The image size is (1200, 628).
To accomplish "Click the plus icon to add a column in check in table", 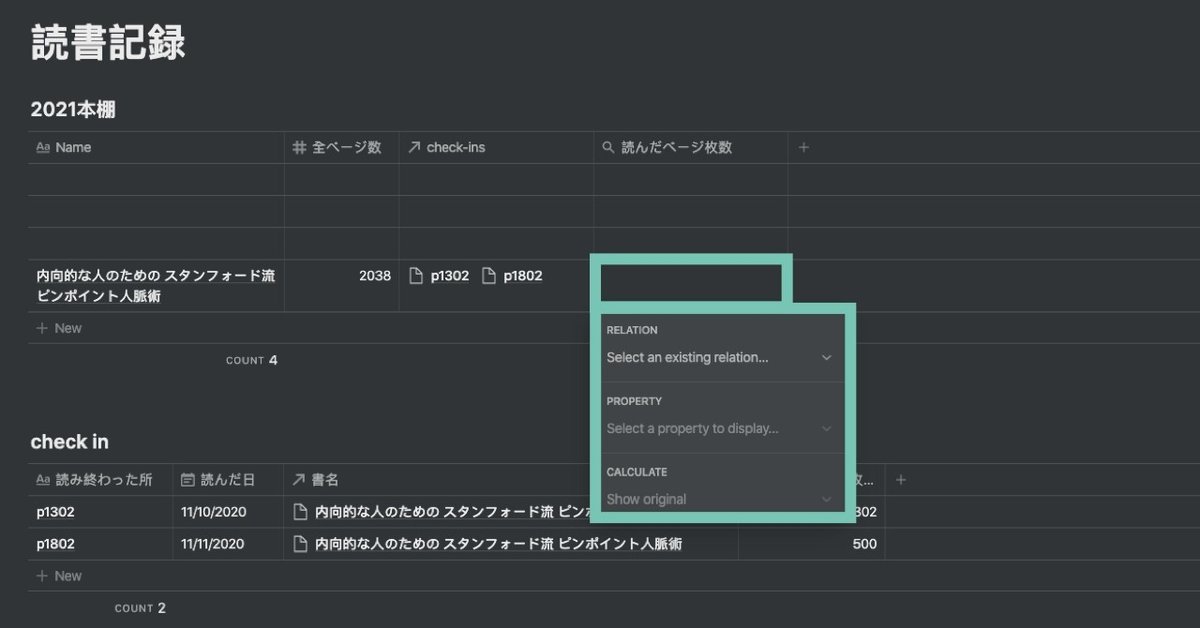I will click(x=900, y=480).
